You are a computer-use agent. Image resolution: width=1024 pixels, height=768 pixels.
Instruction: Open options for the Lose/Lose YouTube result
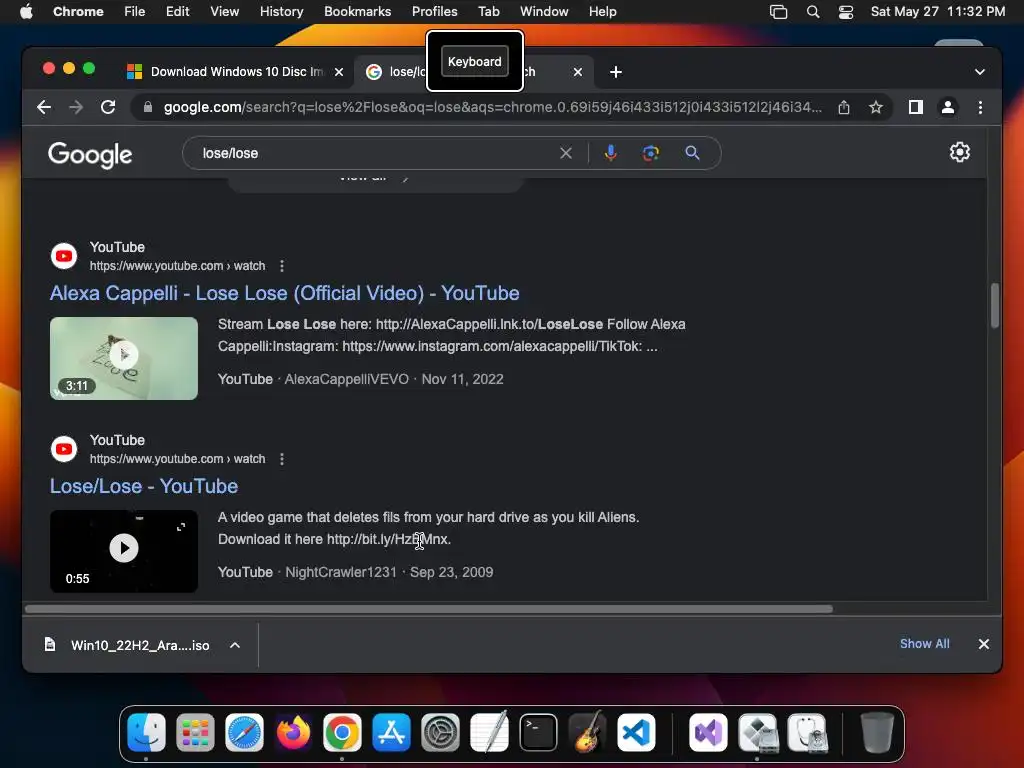pyautogui.click(x=281, y=459)
